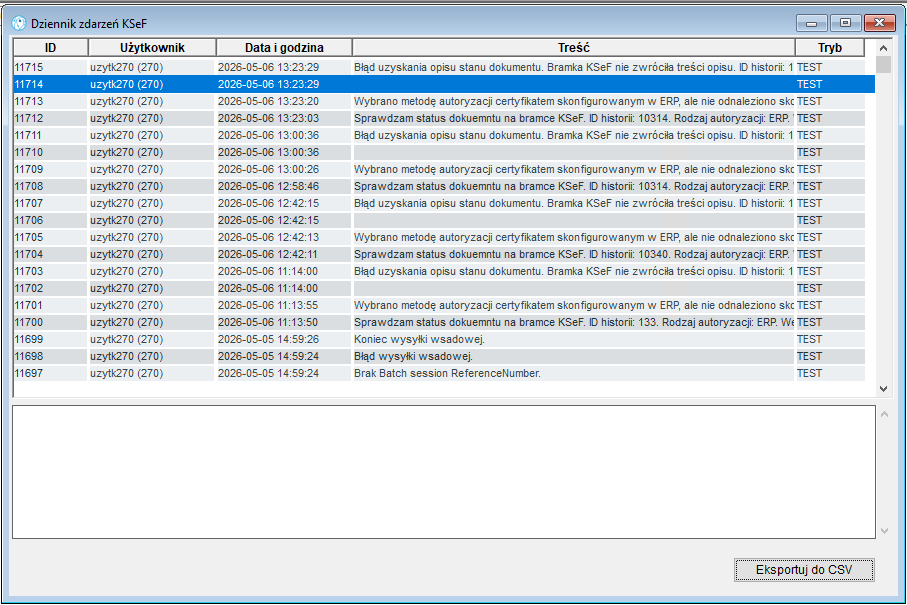Image resolution: width=907 pixels, height=605 pixels.
Task: Select highlighted event row ID 11714
Action: pyautogui.click(x=444, y=84)
